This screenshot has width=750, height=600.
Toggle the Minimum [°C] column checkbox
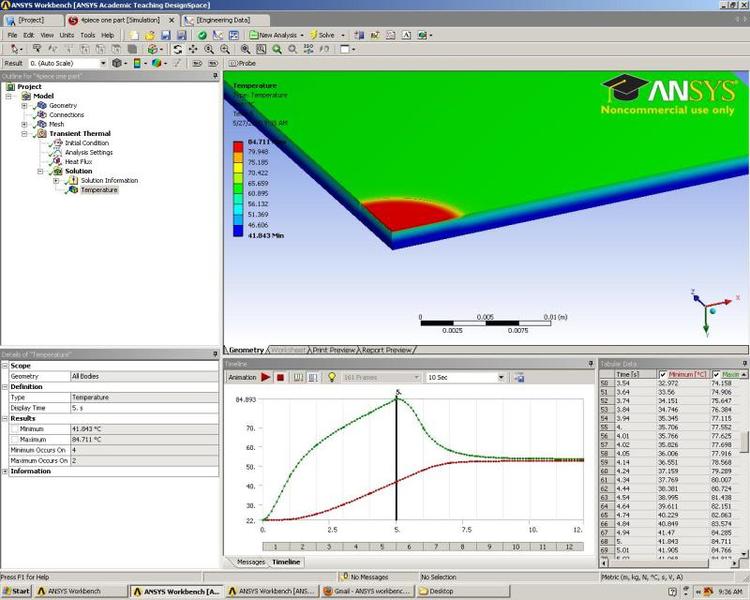click(x=663, y=375)
